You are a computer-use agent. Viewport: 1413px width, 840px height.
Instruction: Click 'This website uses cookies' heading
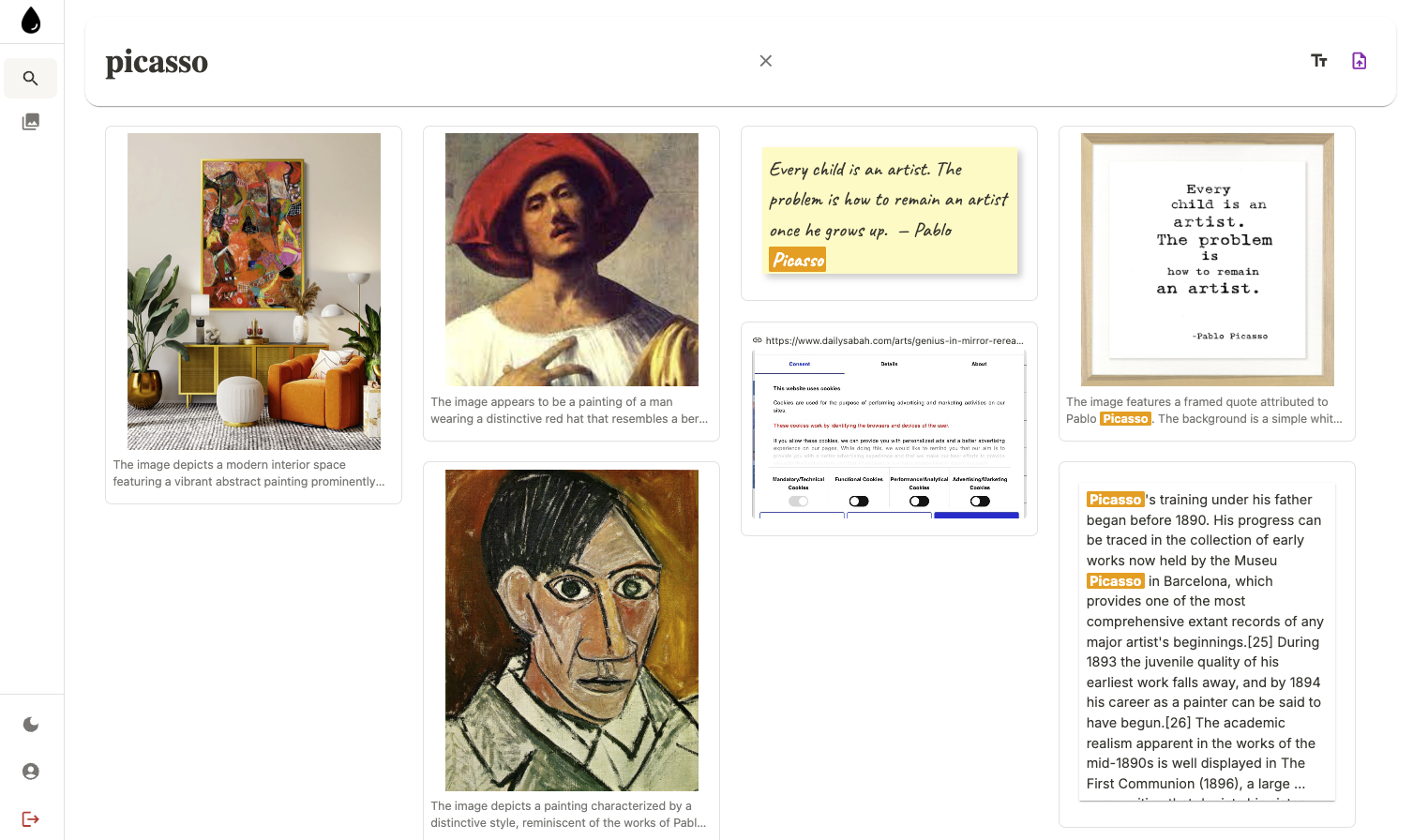coord(806,388)
